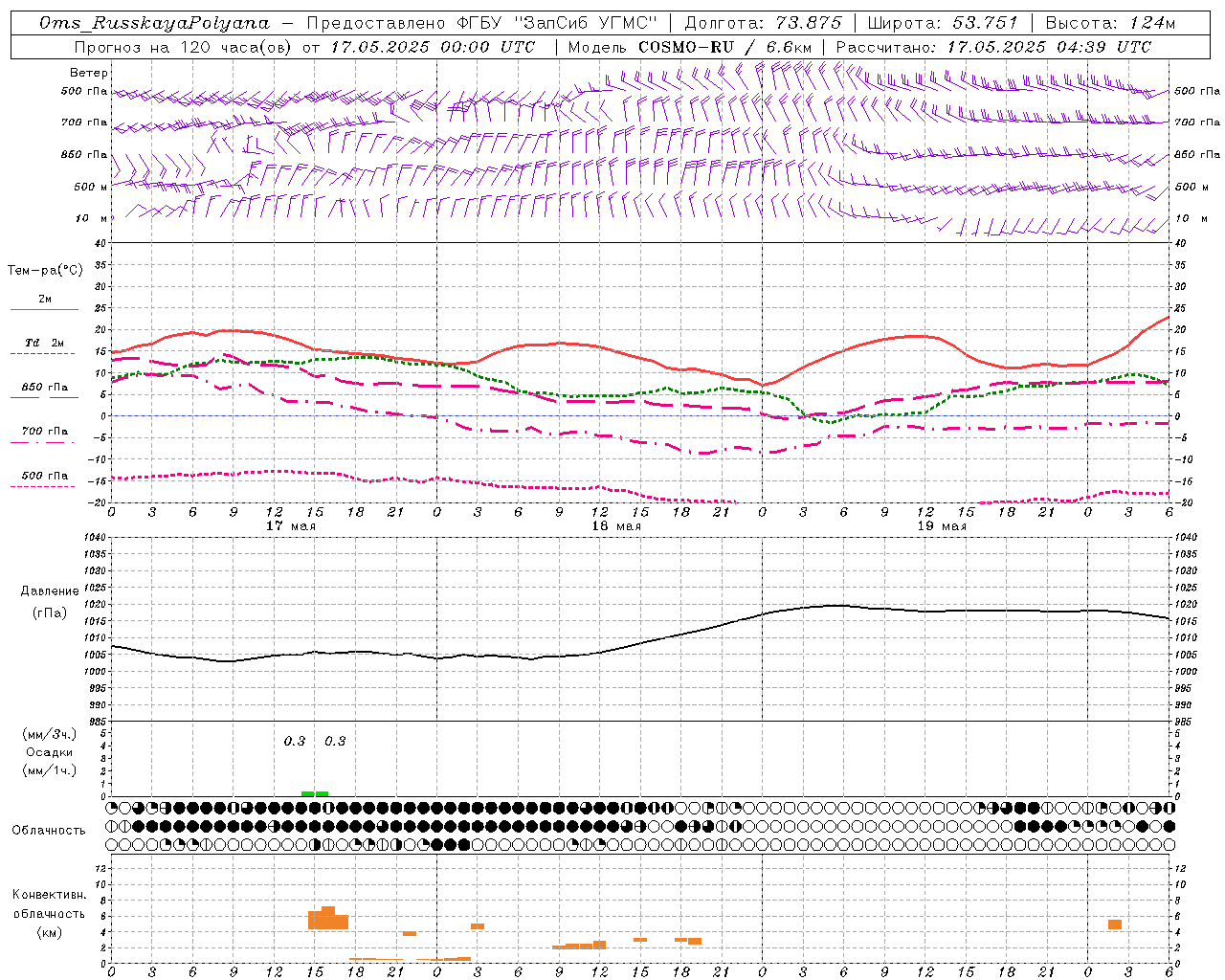Click the "2м" temperature legend label

tap(45, 299)
